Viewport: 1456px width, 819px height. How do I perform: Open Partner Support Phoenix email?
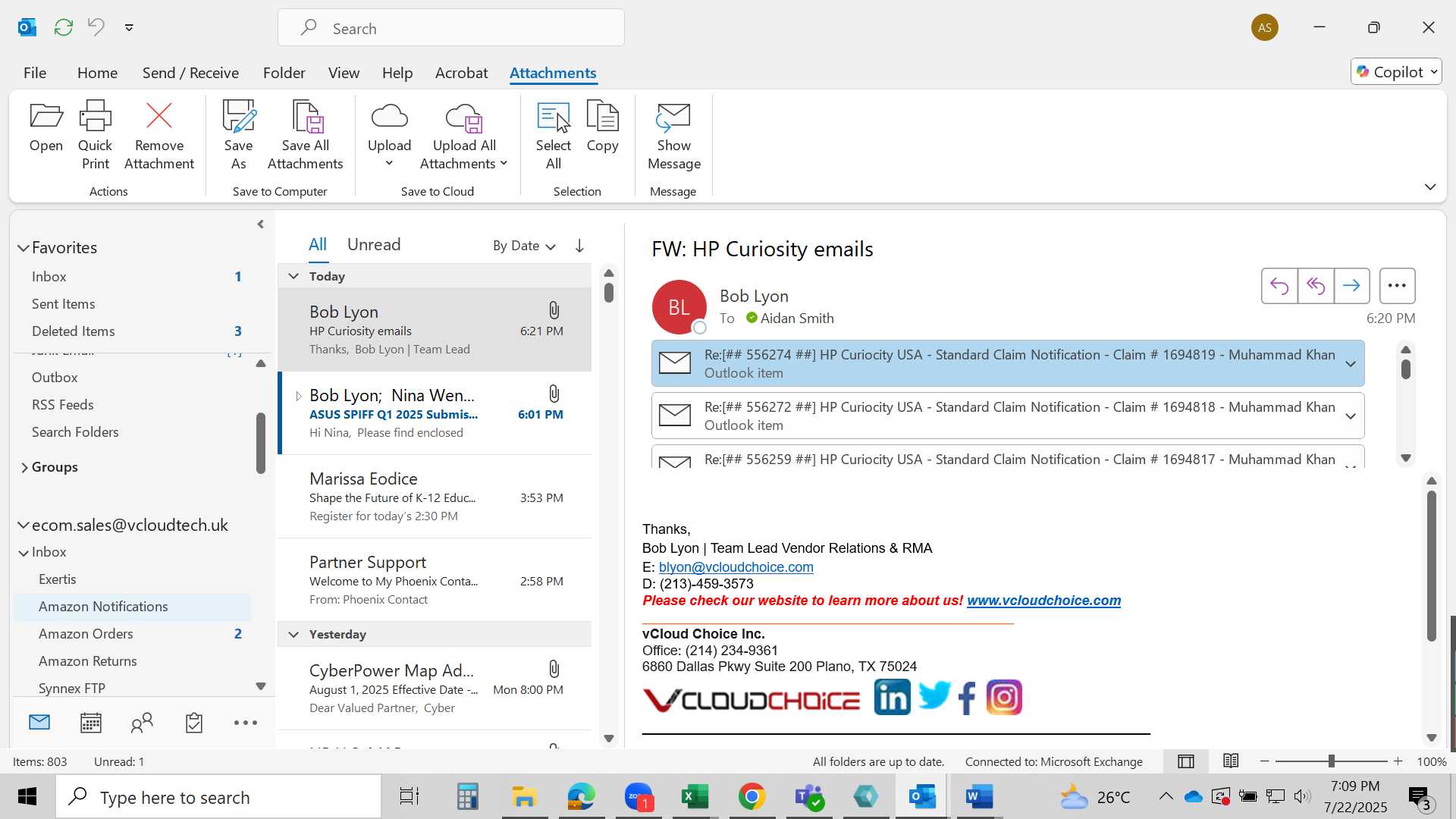tap(435, 580)
